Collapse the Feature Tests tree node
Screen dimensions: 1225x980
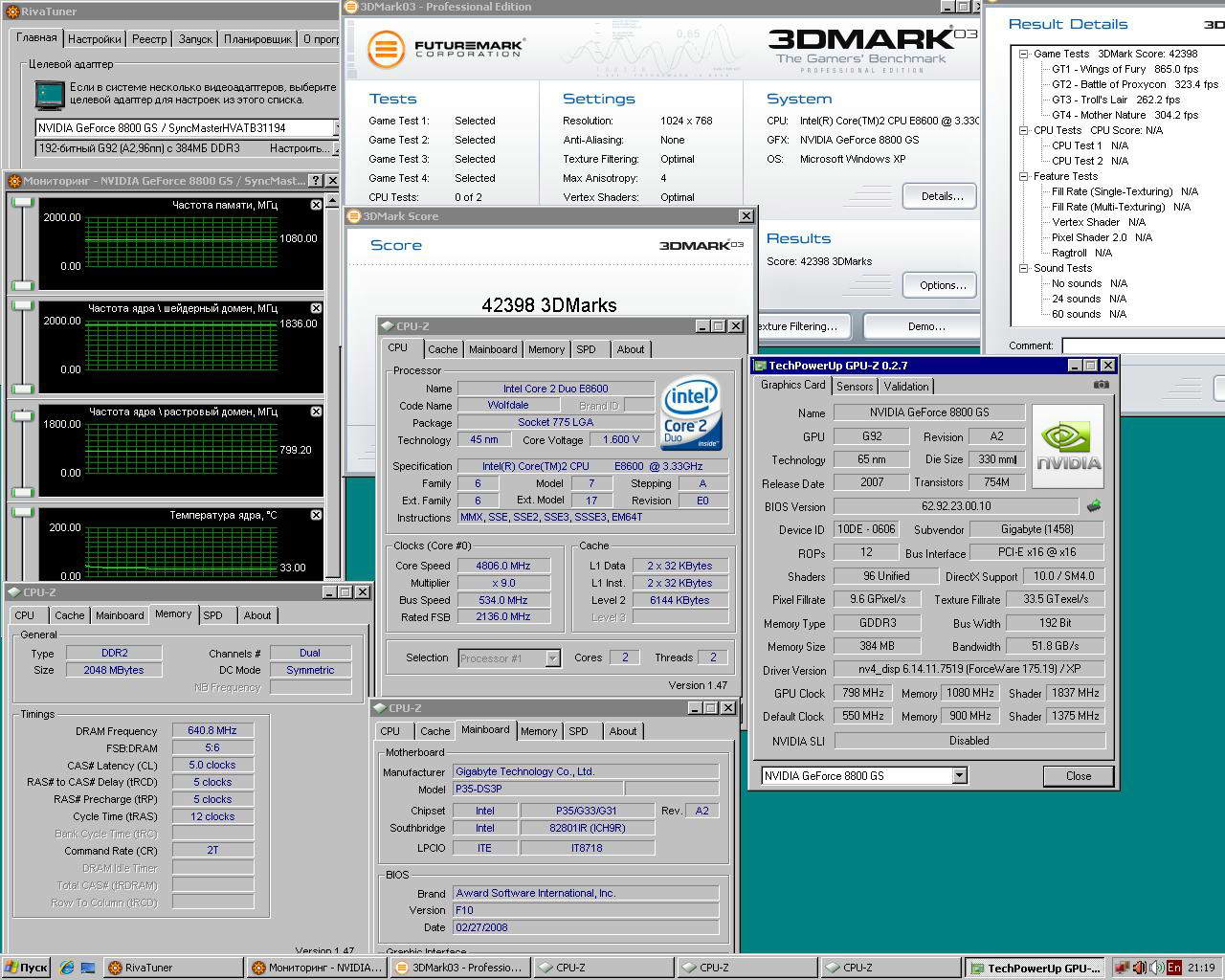[x=1023, y=176]
